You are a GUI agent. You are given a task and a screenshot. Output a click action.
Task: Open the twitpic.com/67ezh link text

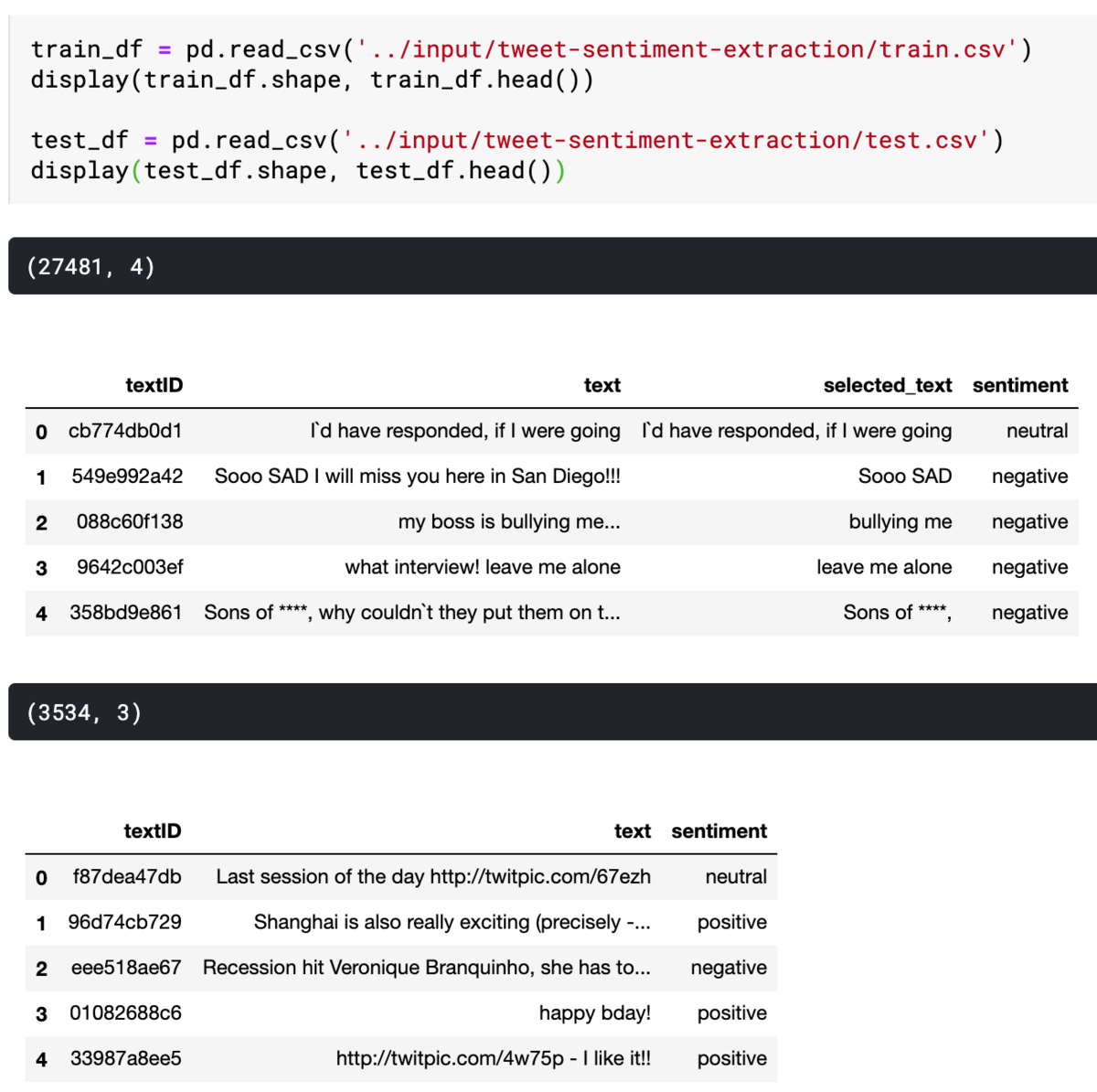(540, 877)
